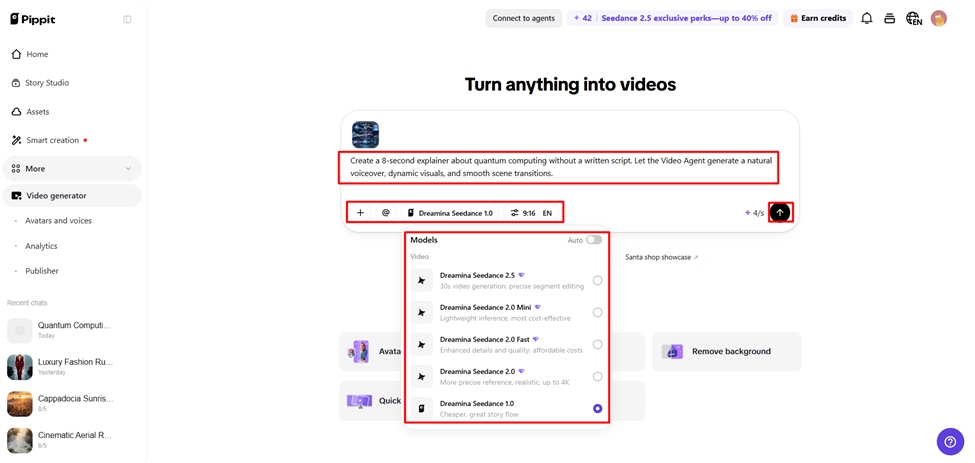This screenshot has height=463, width=975.
Task: Expand the More section
Action: pyautogui.click(x=72, y=168)
